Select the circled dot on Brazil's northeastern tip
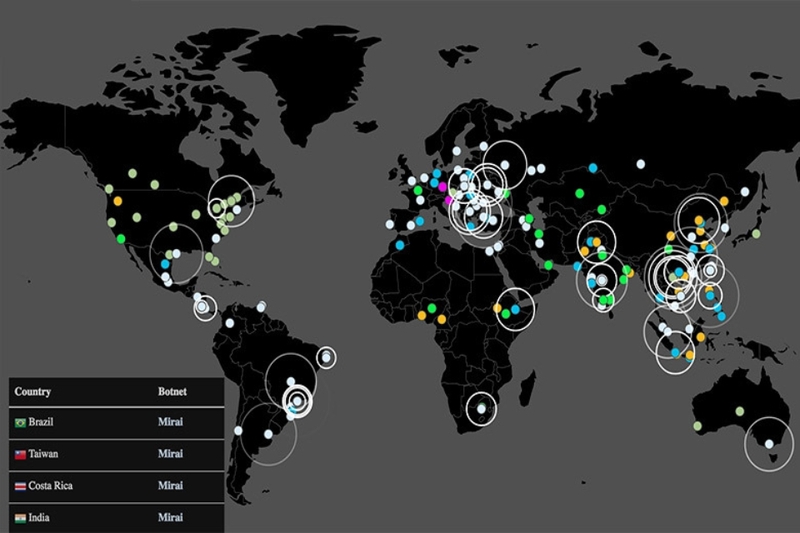800x533 pixels. click(327, 358)
